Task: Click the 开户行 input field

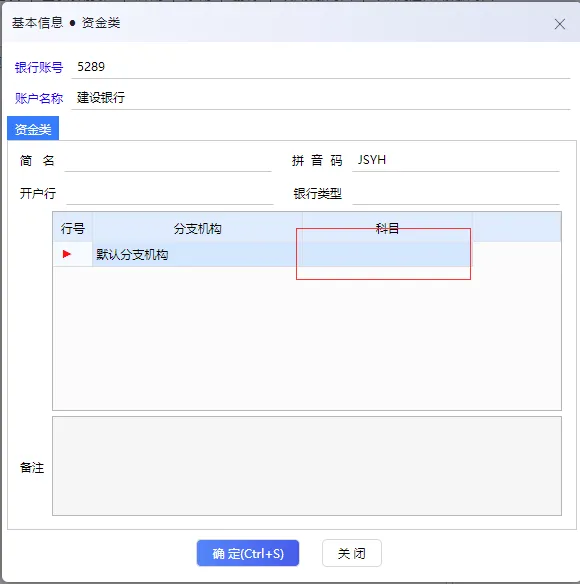Action: pos(169,194)
